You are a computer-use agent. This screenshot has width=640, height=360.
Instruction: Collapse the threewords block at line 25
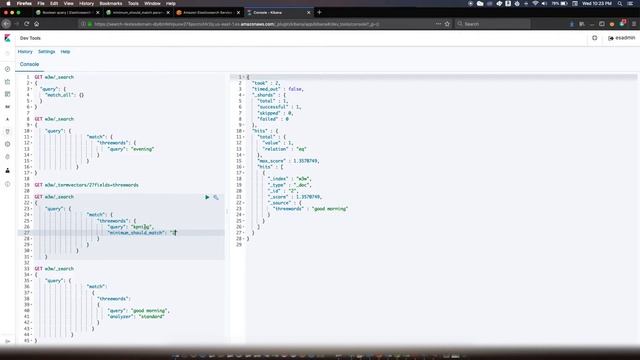(x=31, y=221)
